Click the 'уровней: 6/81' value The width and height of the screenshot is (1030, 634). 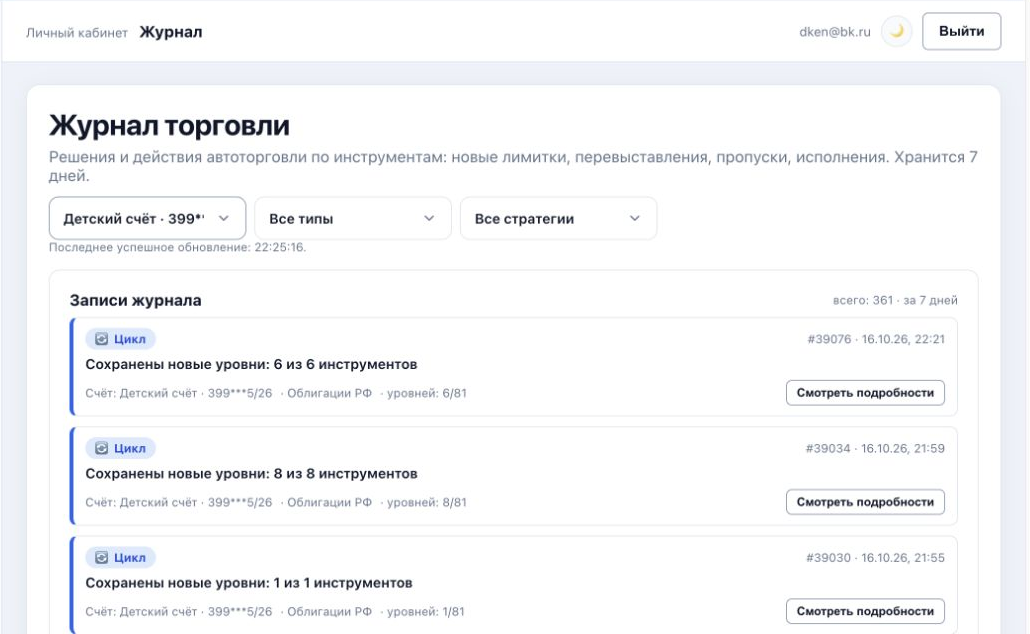pyautogui.click(x=426, y=393)
